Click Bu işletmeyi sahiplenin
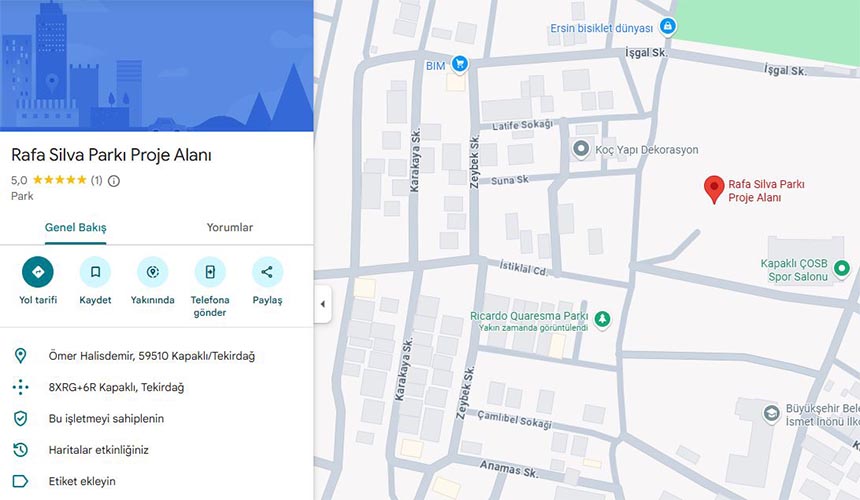The height and width of the screenshot is (500, 860). click(x=106, y=418)
